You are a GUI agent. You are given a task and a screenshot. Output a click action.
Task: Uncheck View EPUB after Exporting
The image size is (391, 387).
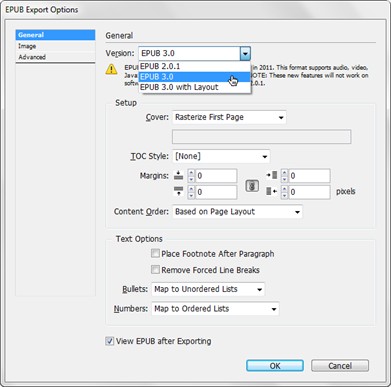tap(109, 341)
